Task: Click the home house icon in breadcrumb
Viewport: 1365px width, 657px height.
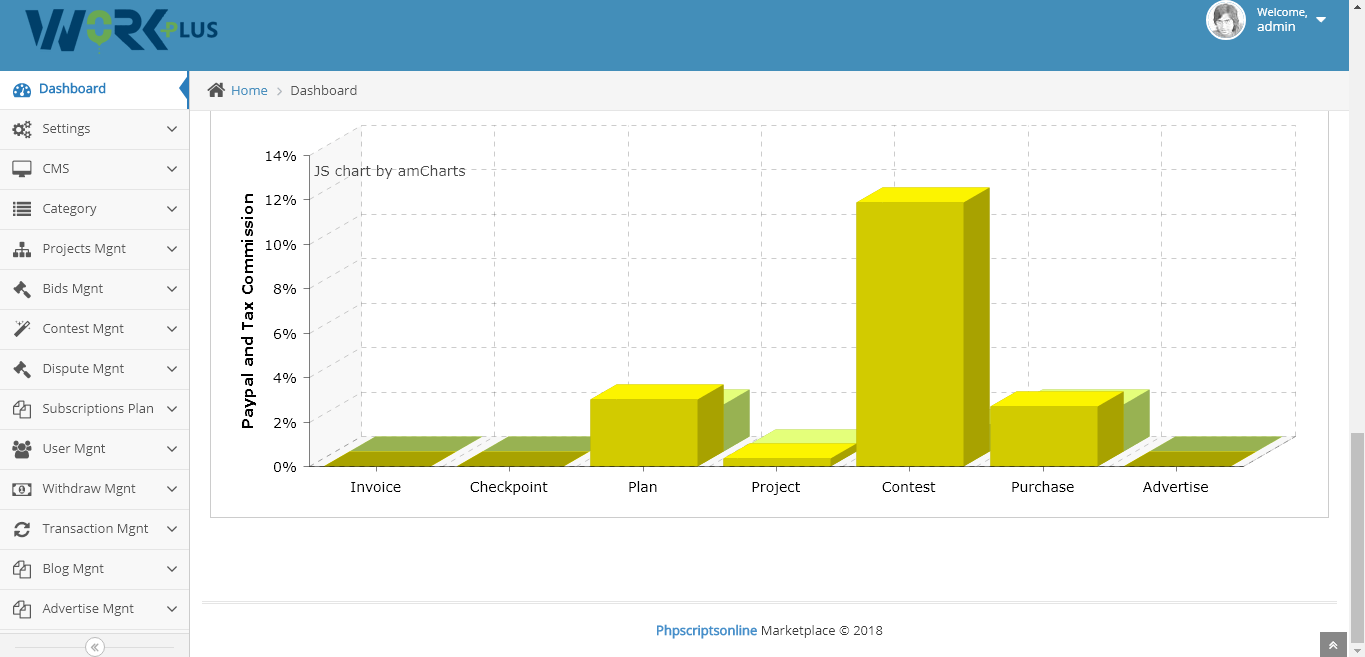Action: click(216, 90)
